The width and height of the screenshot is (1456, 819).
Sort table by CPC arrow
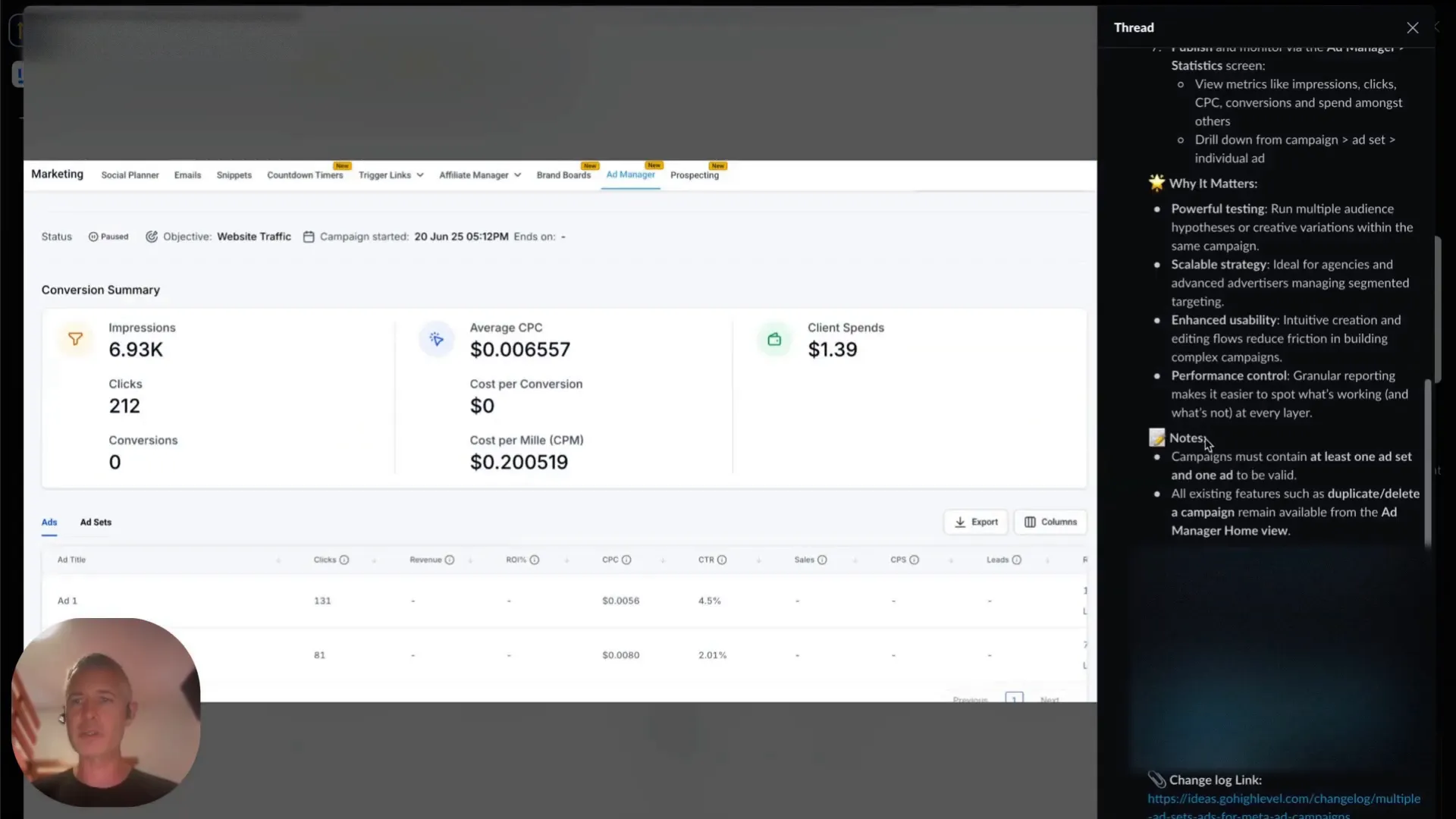tap(663, 560)
